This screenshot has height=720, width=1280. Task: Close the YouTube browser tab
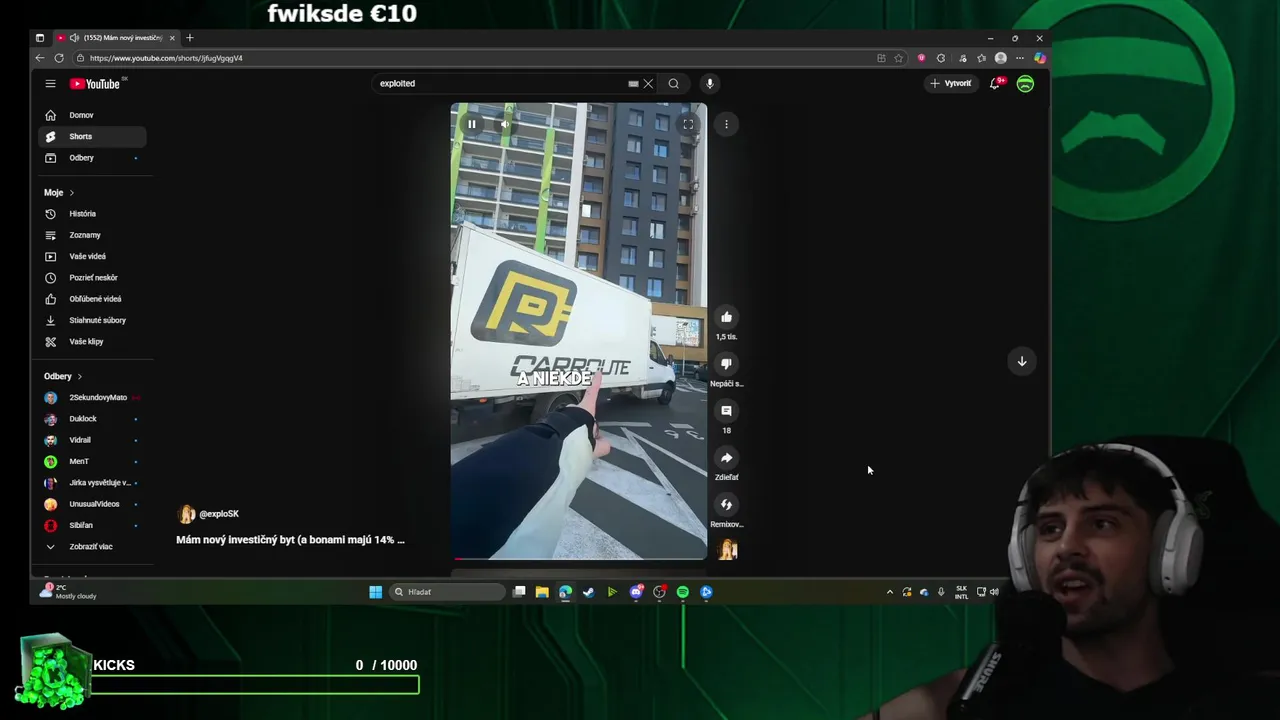pos(172,38)
